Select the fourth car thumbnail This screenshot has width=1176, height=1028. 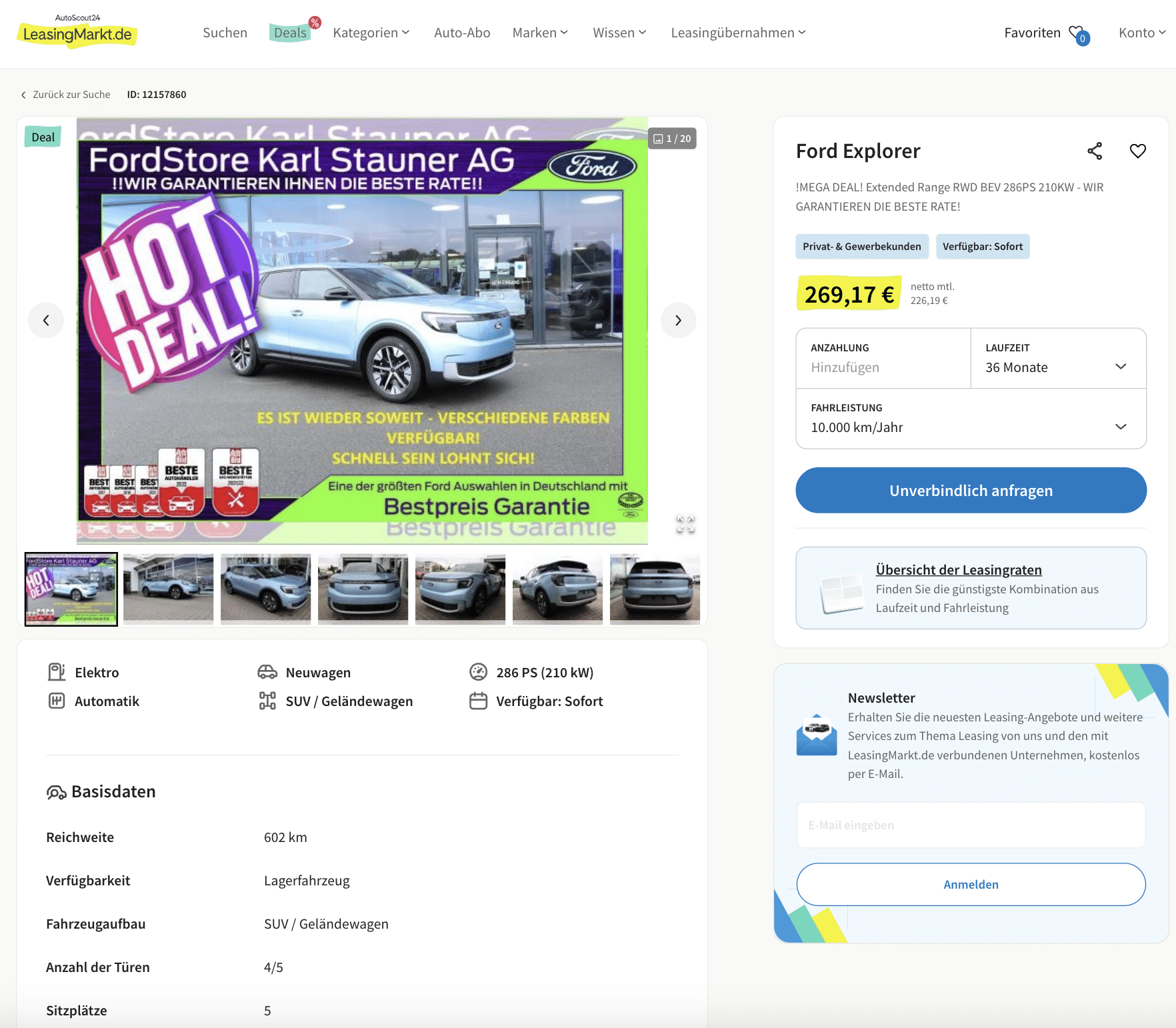click(x=363, y=589)
